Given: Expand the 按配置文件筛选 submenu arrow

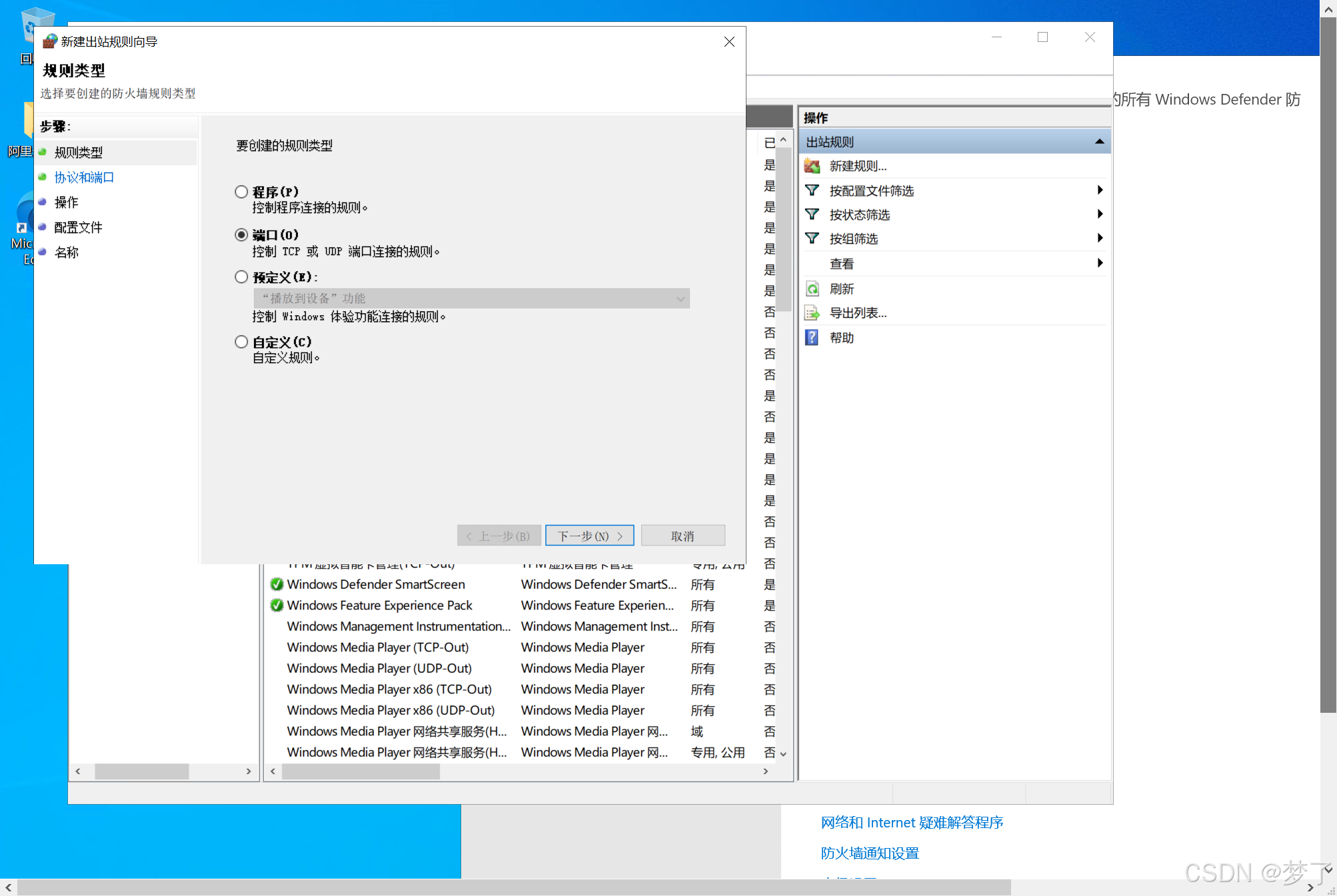Looking at the screenshot, I should tap(1100, 191).
